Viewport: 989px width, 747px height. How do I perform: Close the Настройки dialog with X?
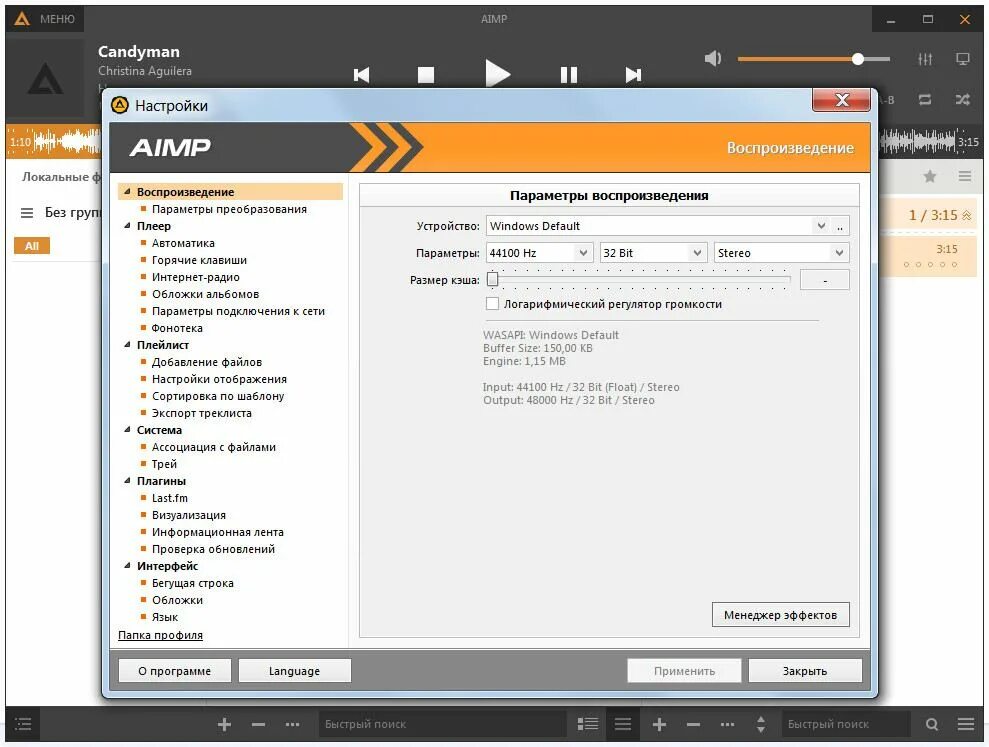tap(841, 100)
